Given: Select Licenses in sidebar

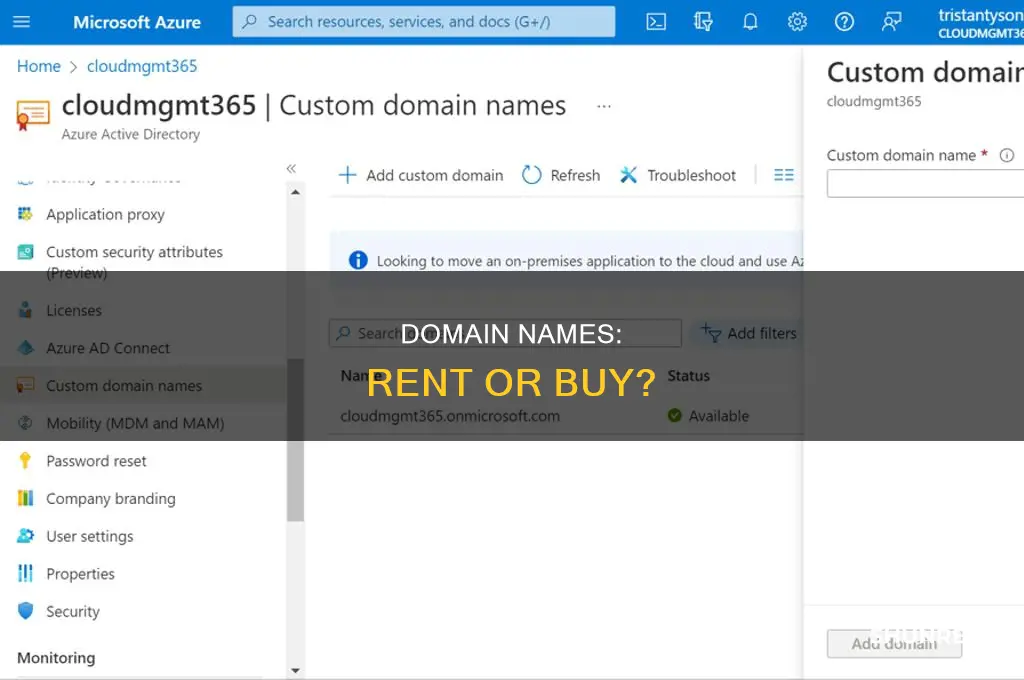Looking at the screenshot, I should tap(74, 310).
